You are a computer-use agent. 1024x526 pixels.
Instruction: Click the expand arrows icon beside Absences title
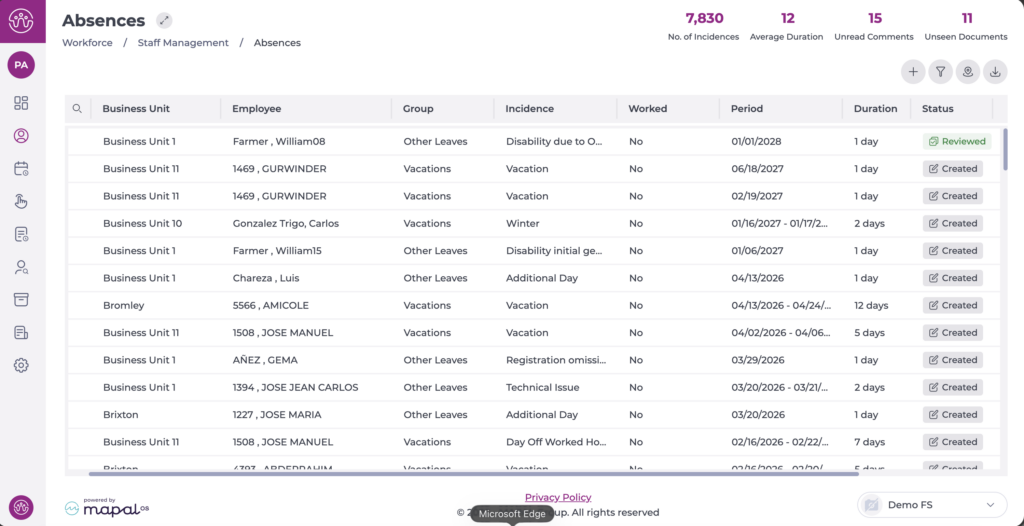pos(164,20)
